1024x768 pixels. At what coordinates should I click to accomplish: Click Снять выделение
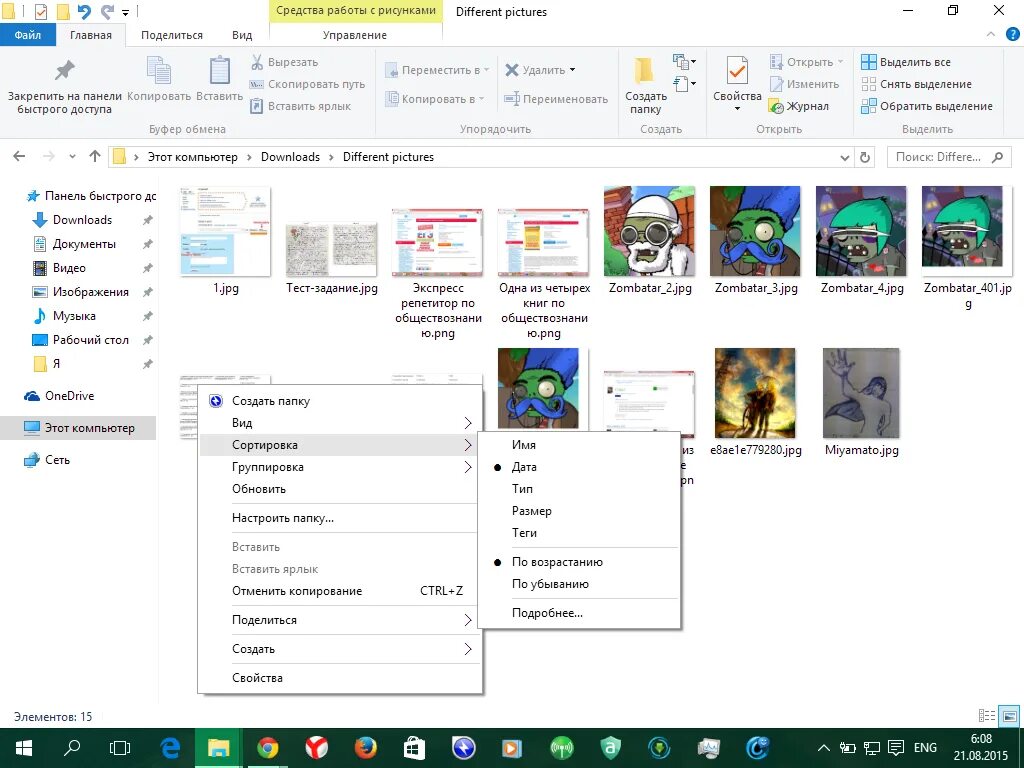916,84
